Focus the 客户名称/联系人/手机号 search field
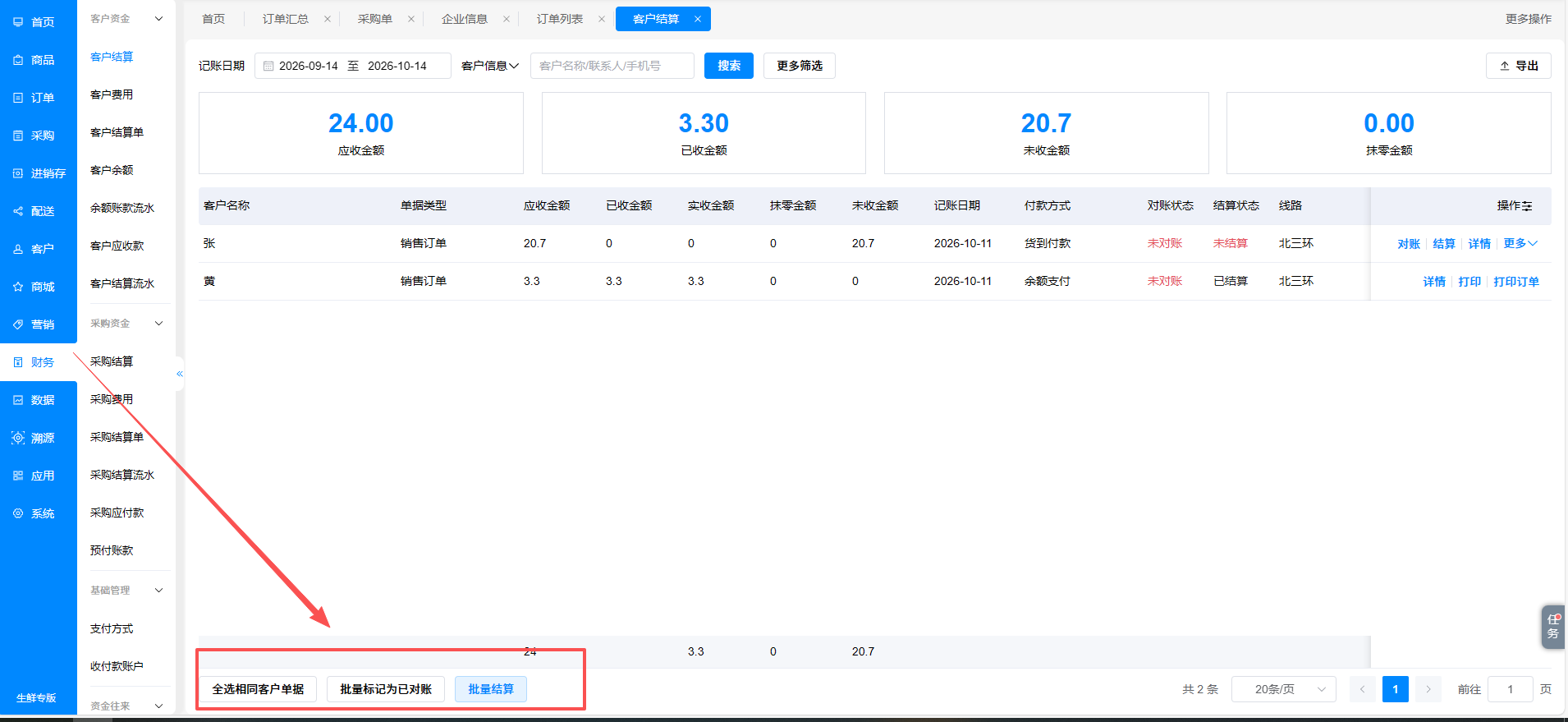 [612, 66]
